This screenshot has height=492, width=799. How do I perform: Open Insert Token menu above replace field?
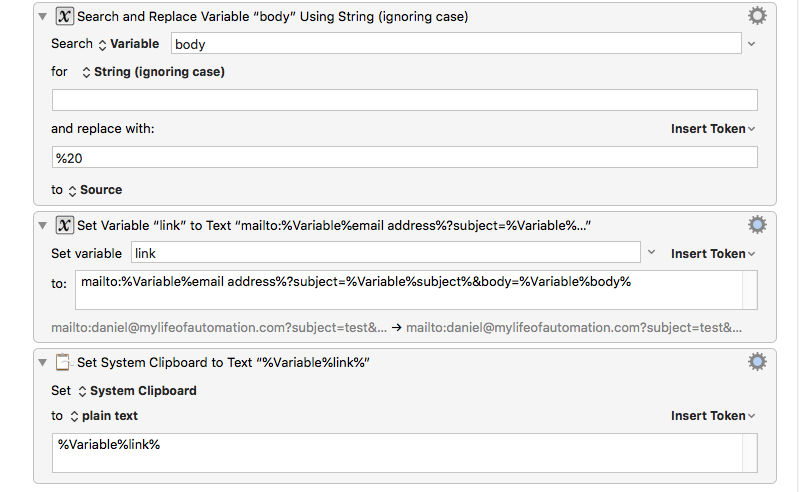(712, 129)
